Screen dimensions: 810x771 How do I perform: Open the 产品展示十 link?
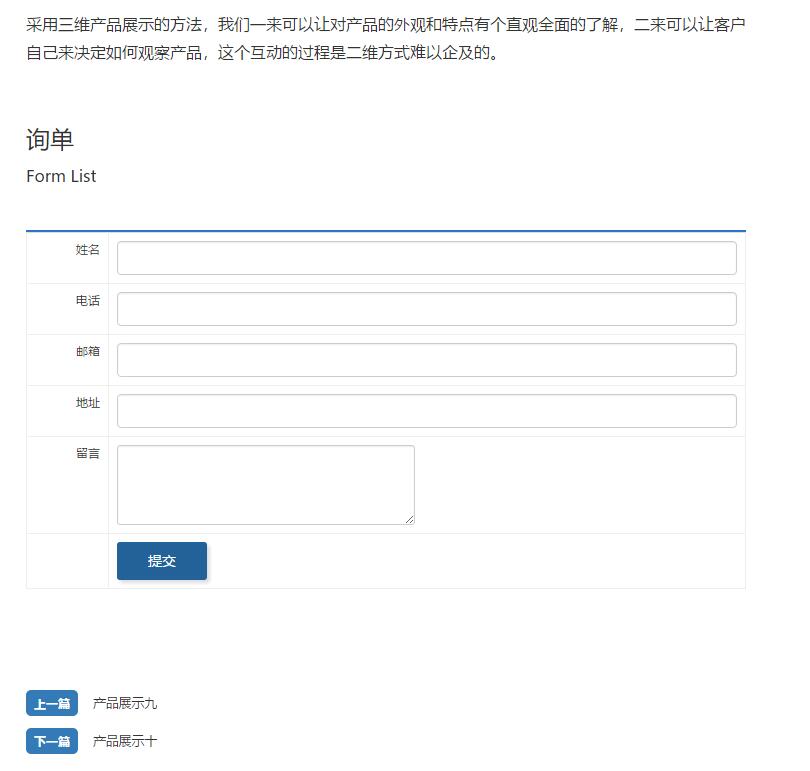tap(125, 742)
